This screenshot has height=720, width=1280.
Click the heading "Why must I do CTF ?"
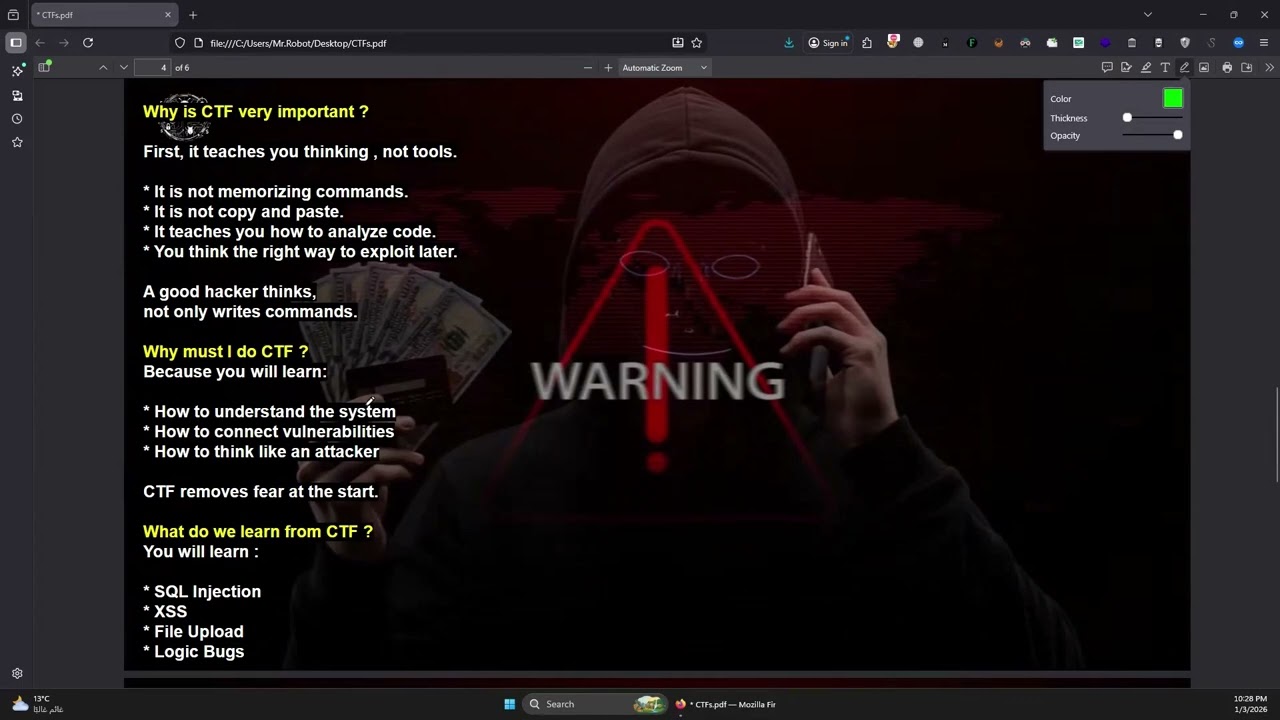226,352
